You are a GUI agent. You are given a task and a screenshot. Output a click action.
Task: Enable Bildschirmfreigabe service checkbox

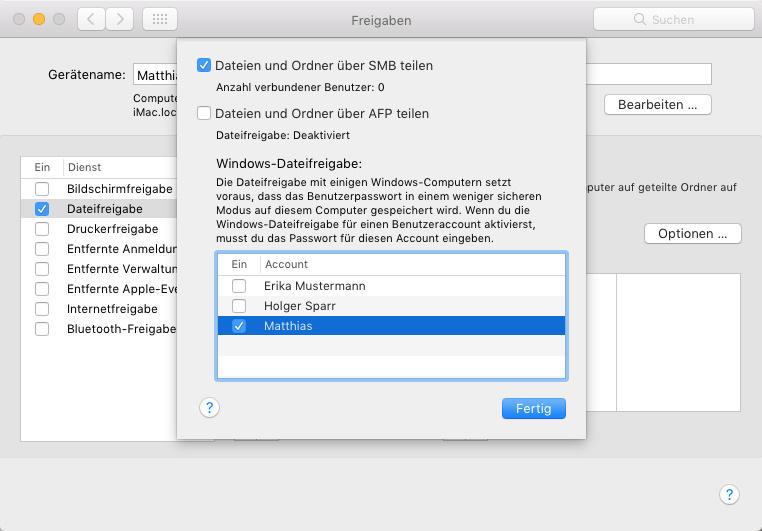click(x=42, y=188)
